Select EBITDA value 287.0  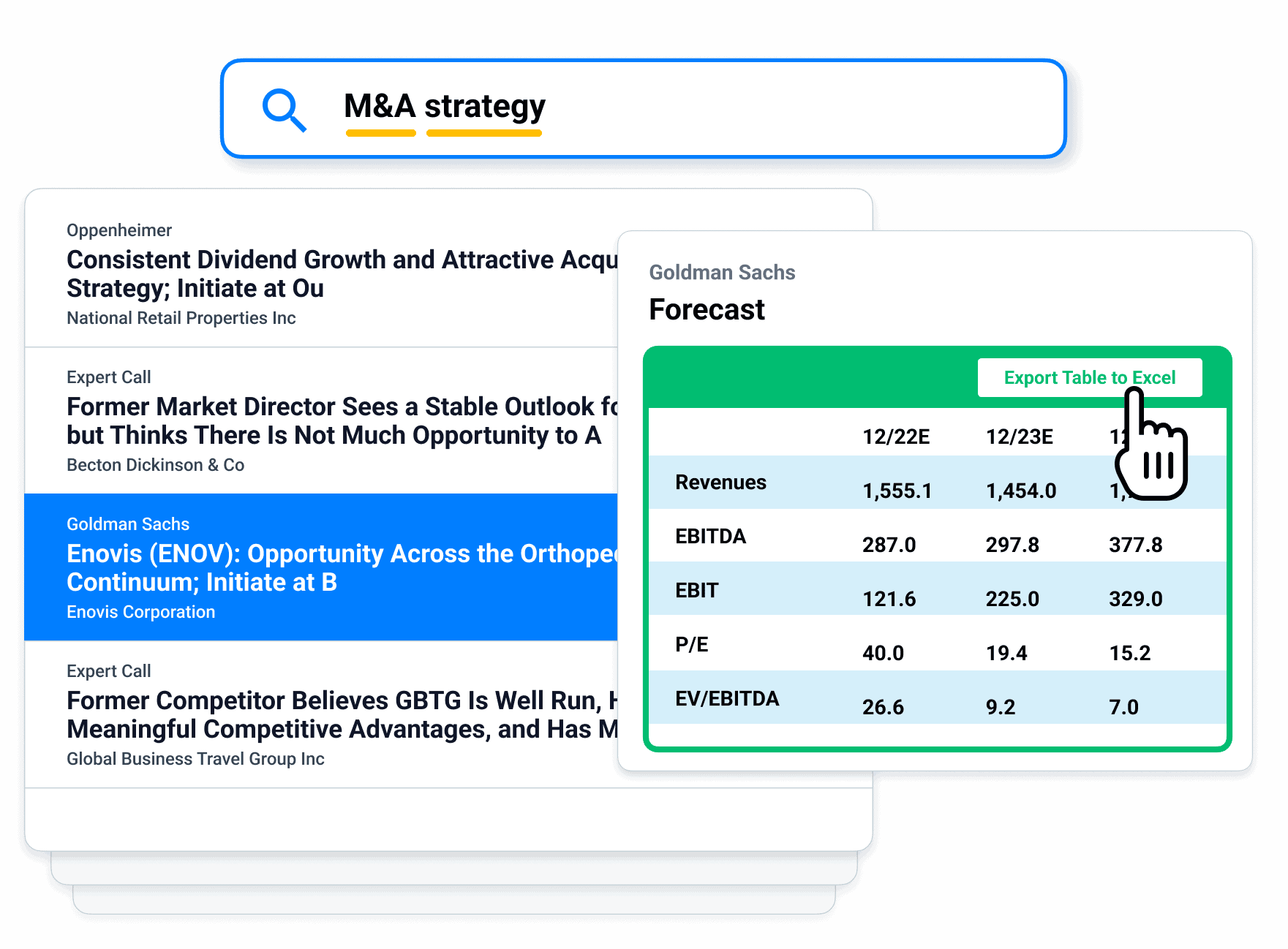point(889,545)
